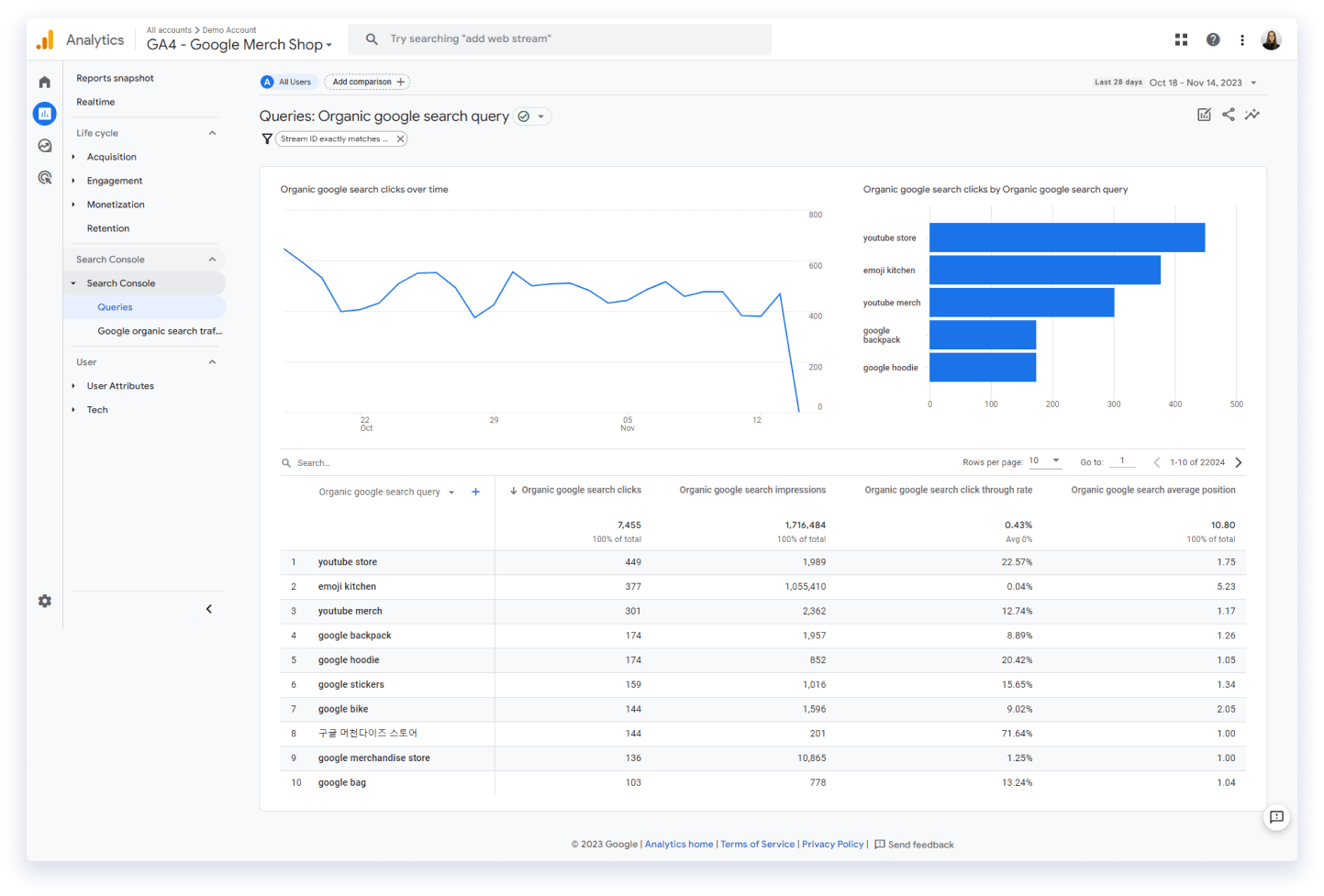The height and width of the screenshot is (896, 1324).
Task: Click the Share this report icon
Action: click(1228, 115)
